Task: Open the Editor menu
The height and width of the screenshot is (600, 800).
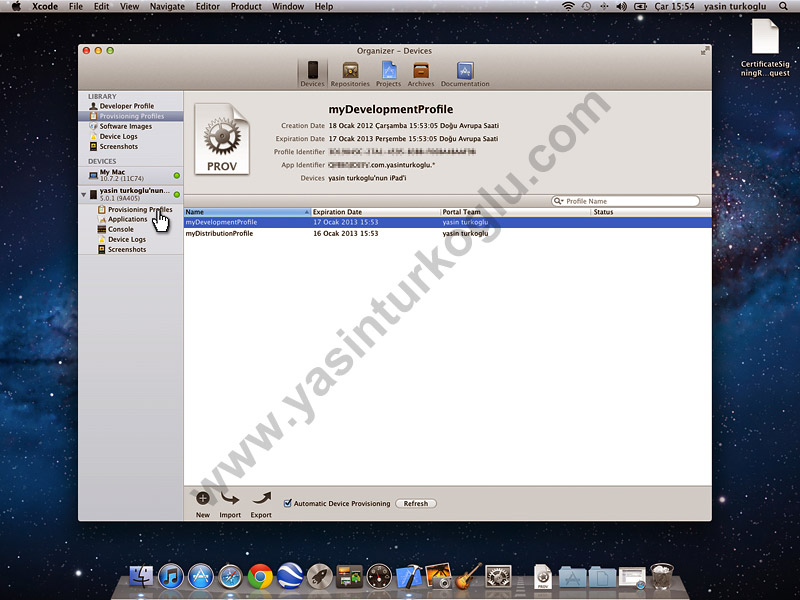Action: click(208, 7)
